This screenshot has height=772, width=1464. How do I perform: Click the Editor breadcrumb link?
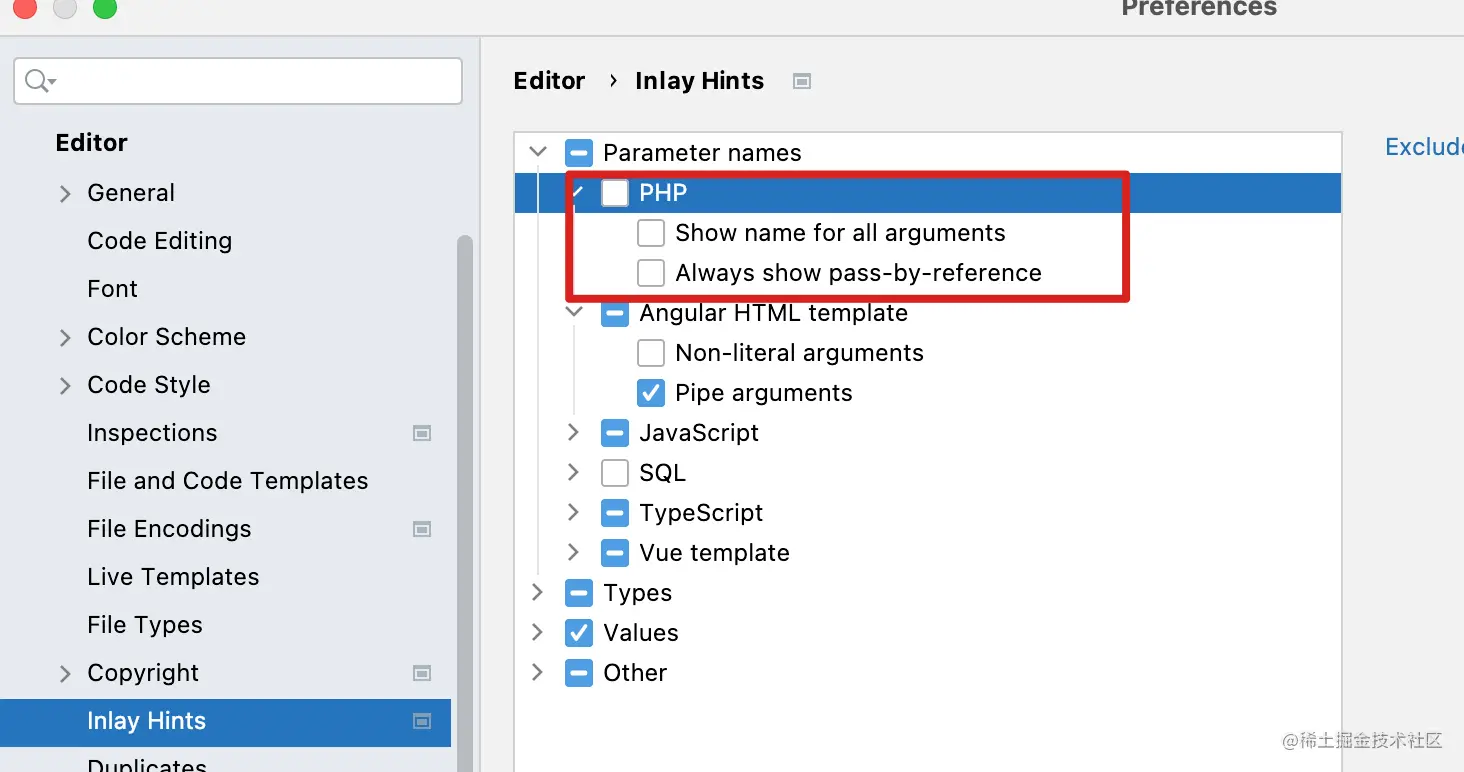[549, 81]
